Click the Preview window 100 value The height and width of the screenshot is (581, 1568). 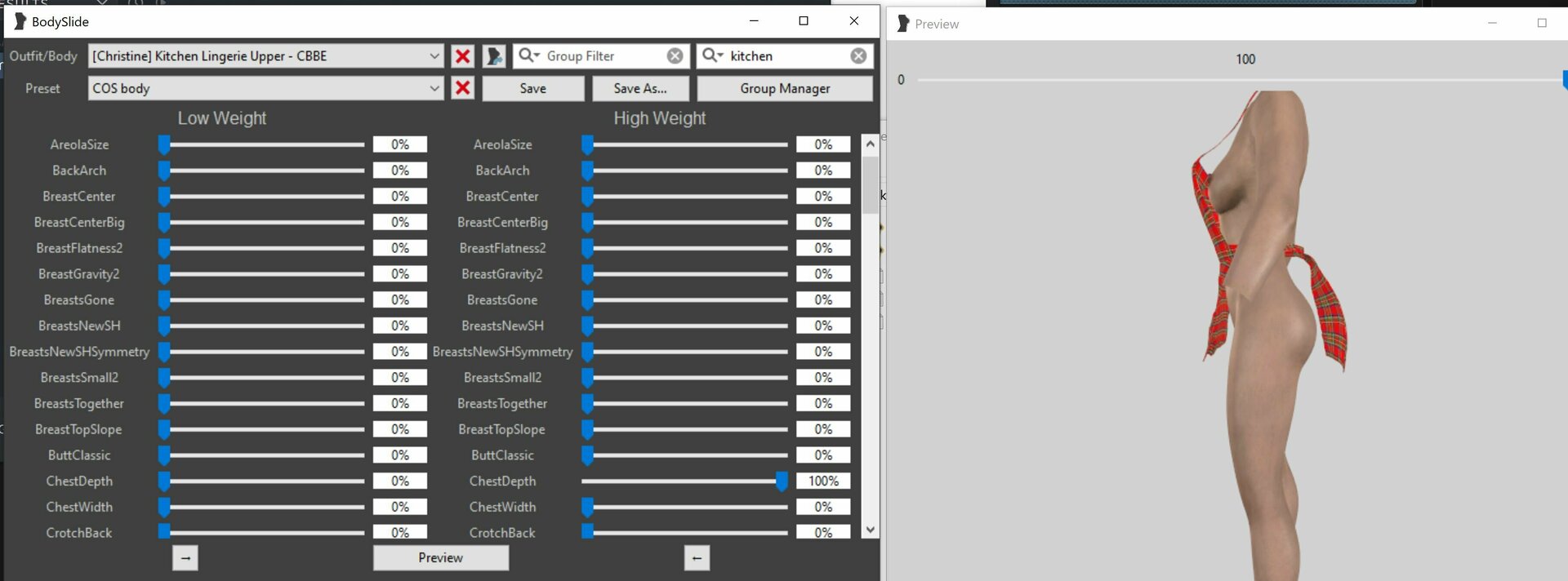tap(1245, 59)
